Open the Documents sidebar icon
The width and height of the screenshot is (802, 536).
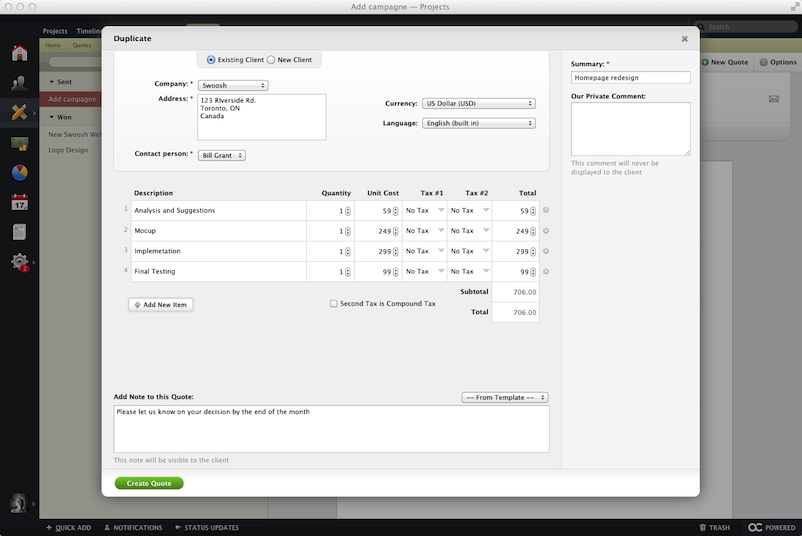[19, 232]
